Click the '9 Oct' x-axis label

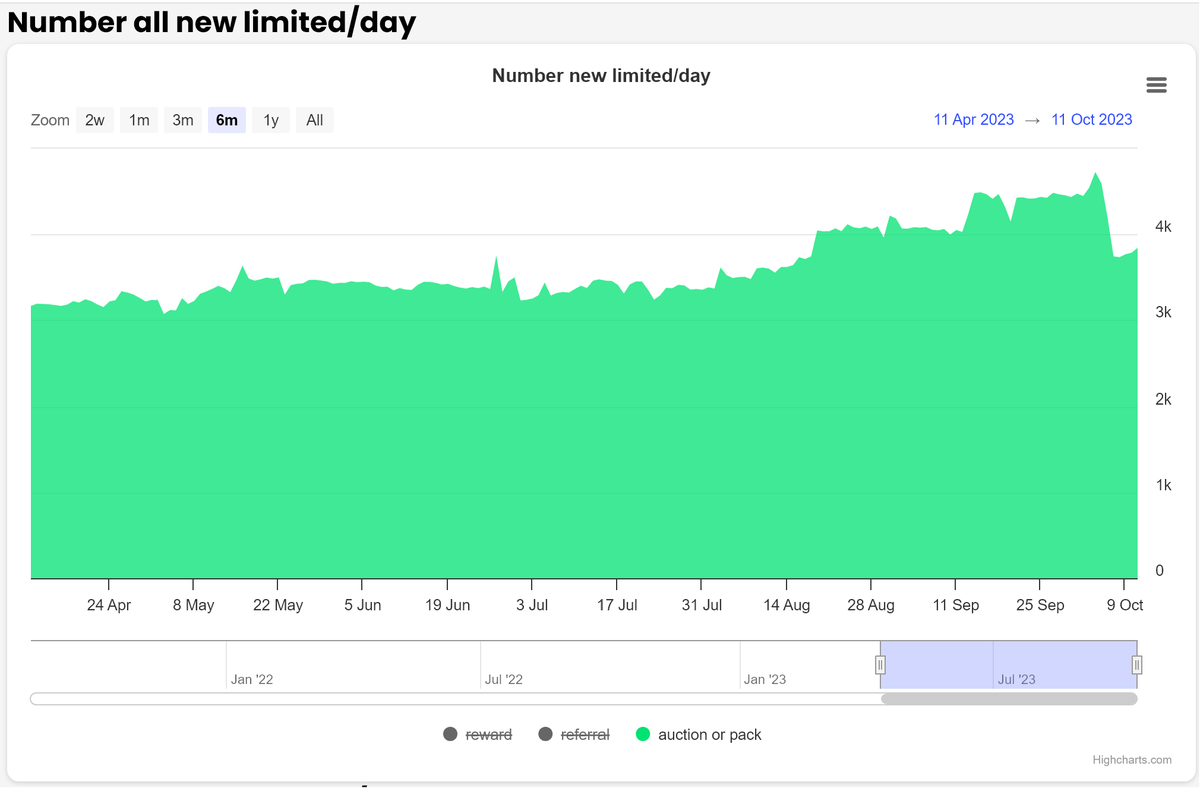1125,605
